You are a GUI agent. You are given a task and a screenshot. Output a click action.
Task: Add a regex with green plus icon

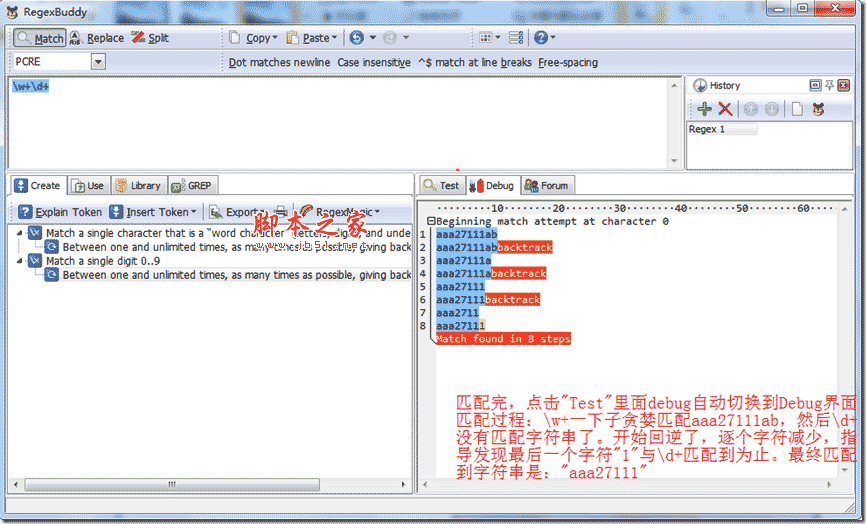pos(704,109)
